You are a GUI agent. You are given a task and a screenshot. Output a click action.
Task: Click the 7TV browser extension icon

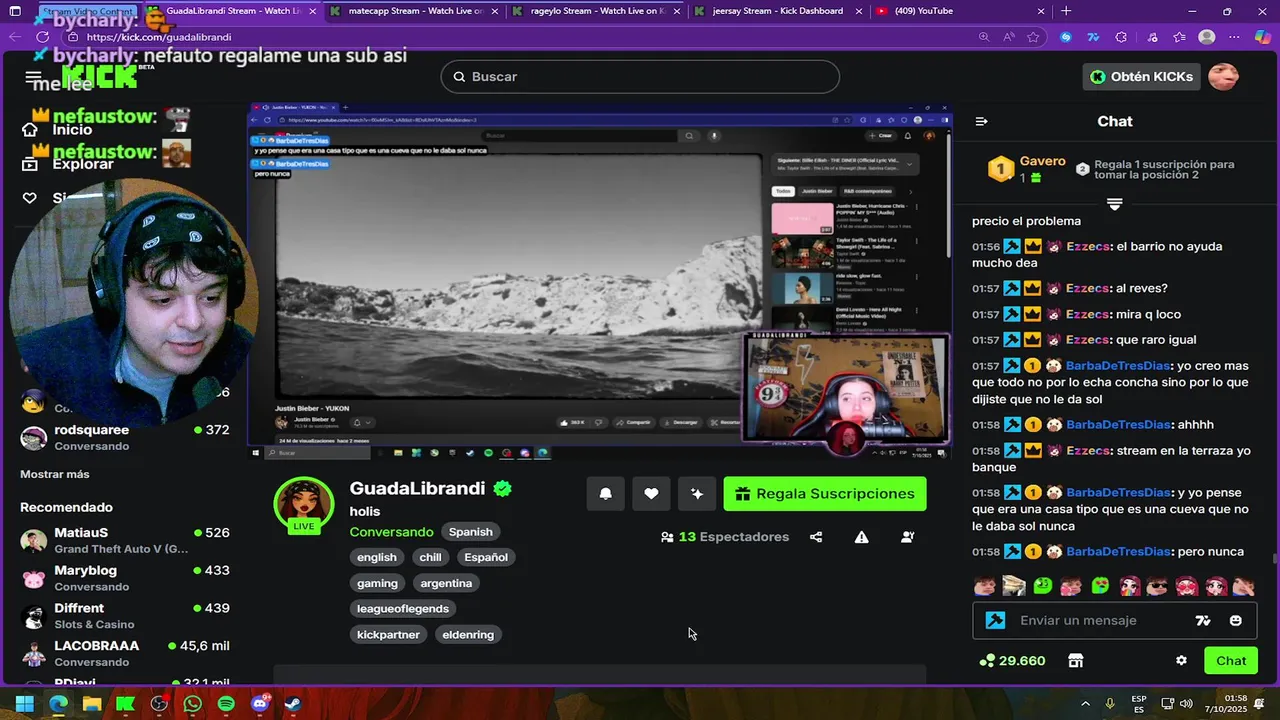[x=1093, y=37]
